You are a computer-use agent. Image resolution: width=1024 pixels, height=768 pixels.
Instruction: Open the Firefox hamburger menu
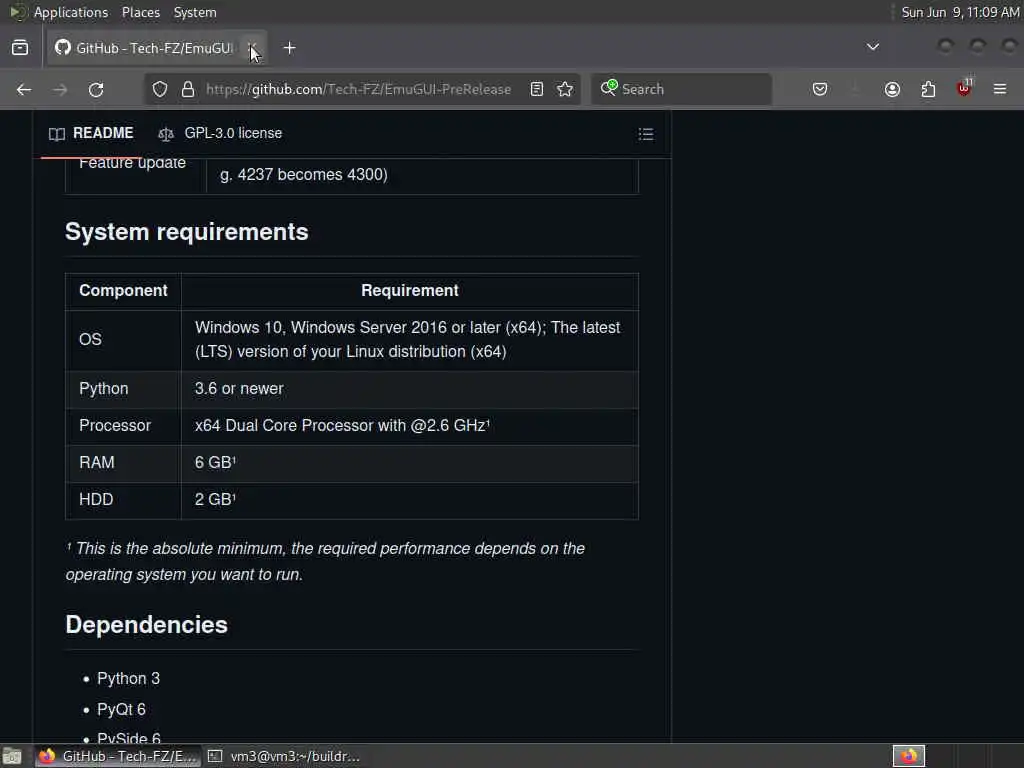coord(1000,89)
